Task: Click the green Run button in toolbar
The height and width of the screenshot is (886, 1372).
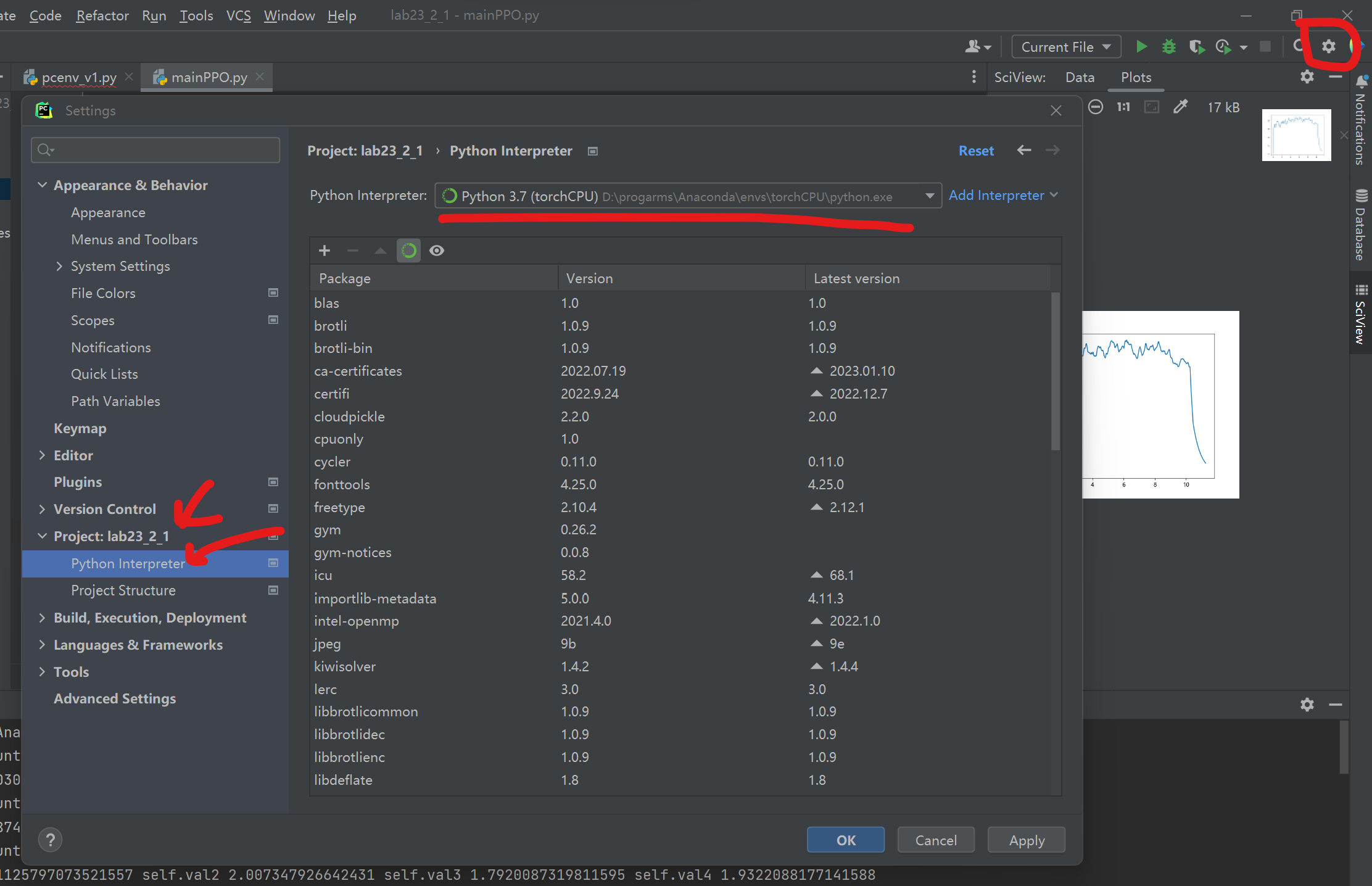Action: click(1141, 47)
